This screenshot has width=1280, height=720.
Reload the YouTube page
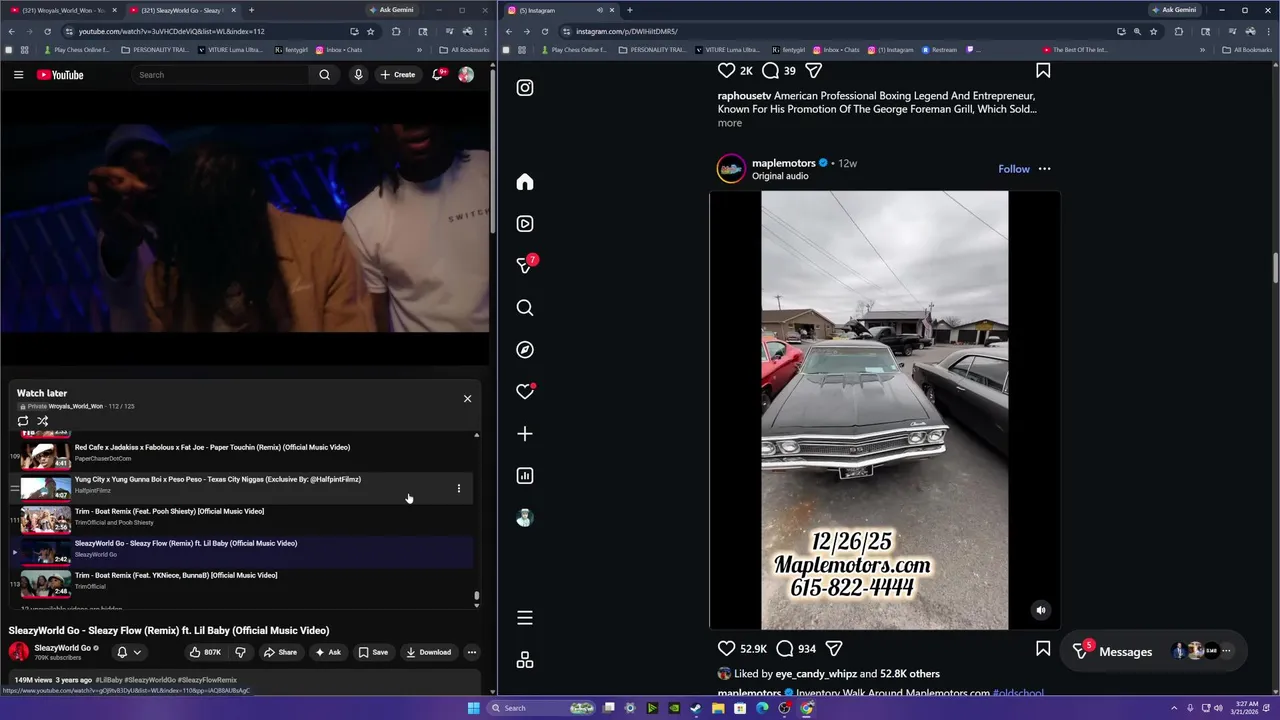point(47,31)
